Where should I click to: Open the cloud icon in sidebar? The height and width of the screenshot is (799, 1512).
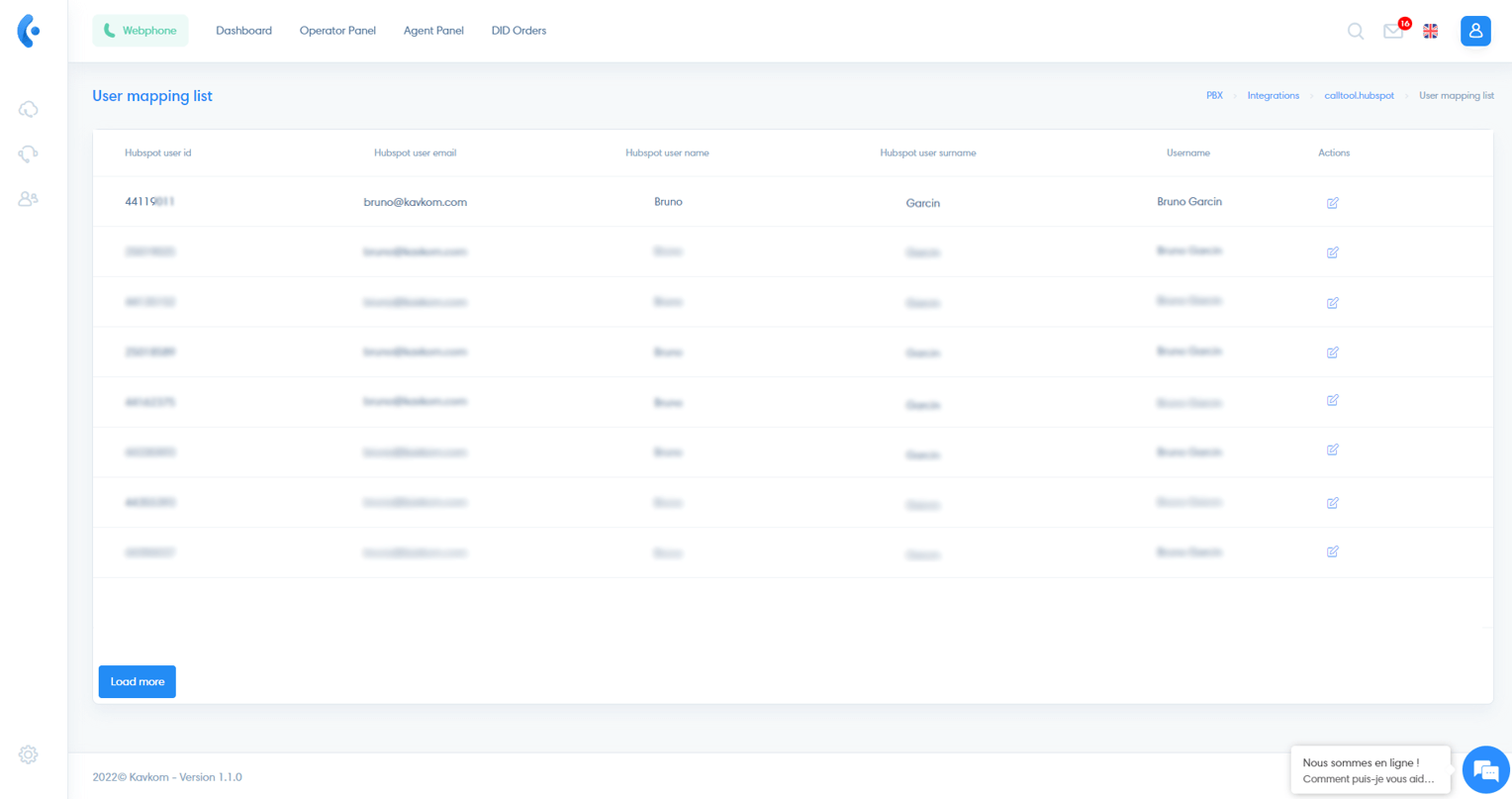pyautogui.click(x=28, y=109)
